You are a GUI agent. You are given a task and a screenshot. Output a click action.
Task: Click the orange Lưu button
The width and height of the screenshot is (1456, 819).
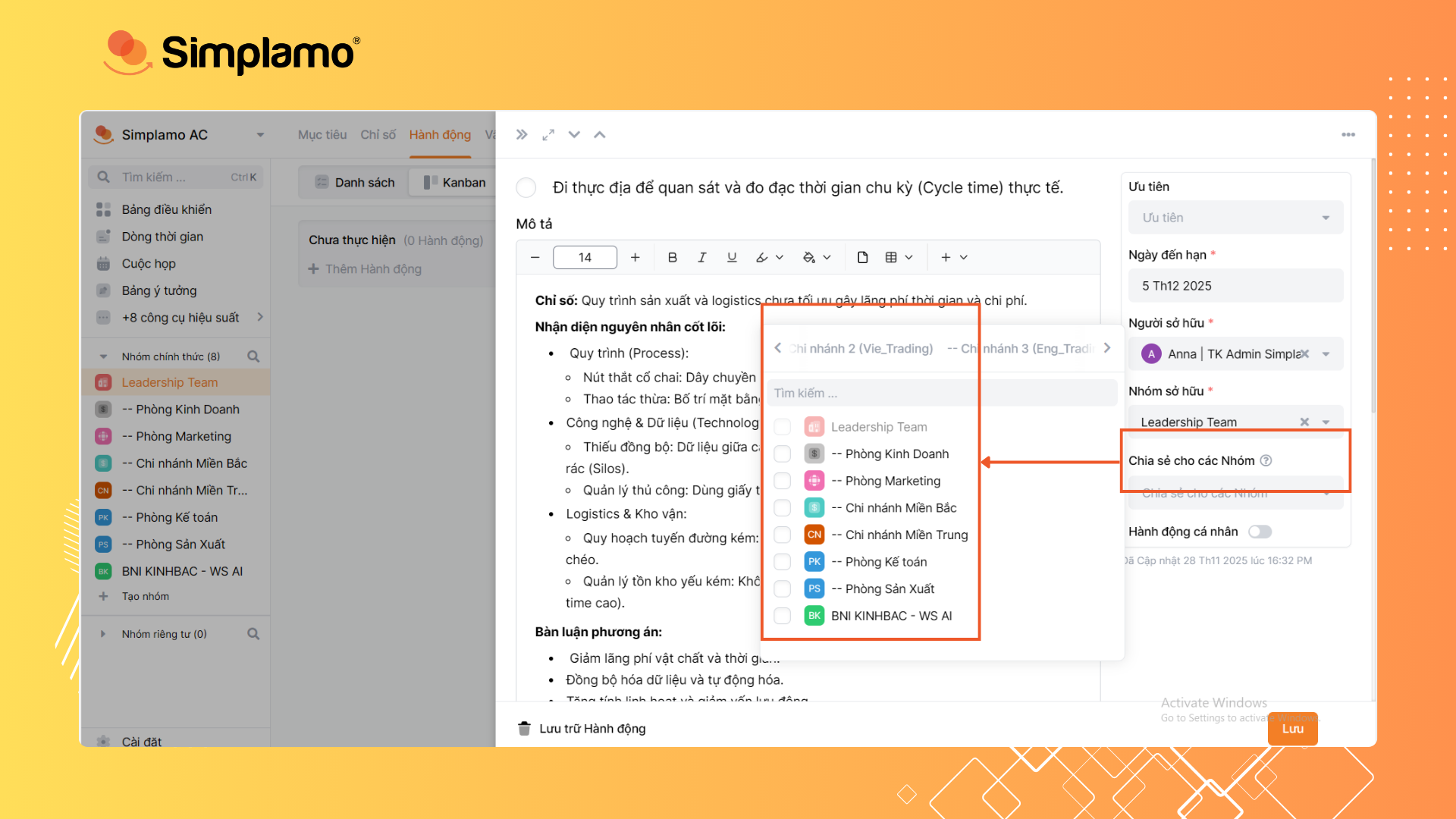(x=1292, y=729)
